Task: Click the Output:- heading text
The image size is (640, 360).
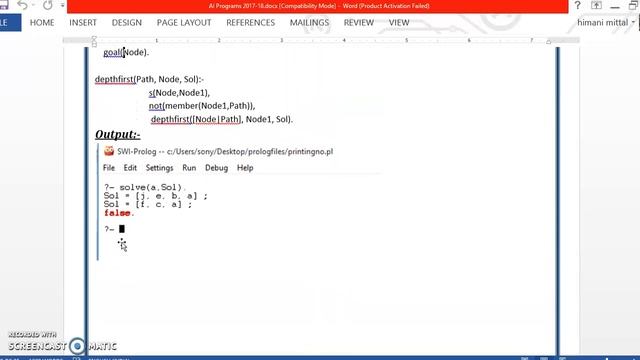Action: click(118, 134)
